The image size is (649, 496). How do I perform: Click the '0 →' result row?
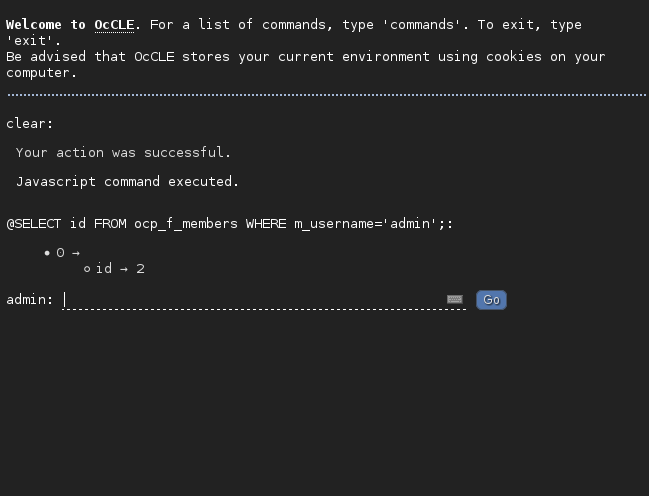[68, 253]
